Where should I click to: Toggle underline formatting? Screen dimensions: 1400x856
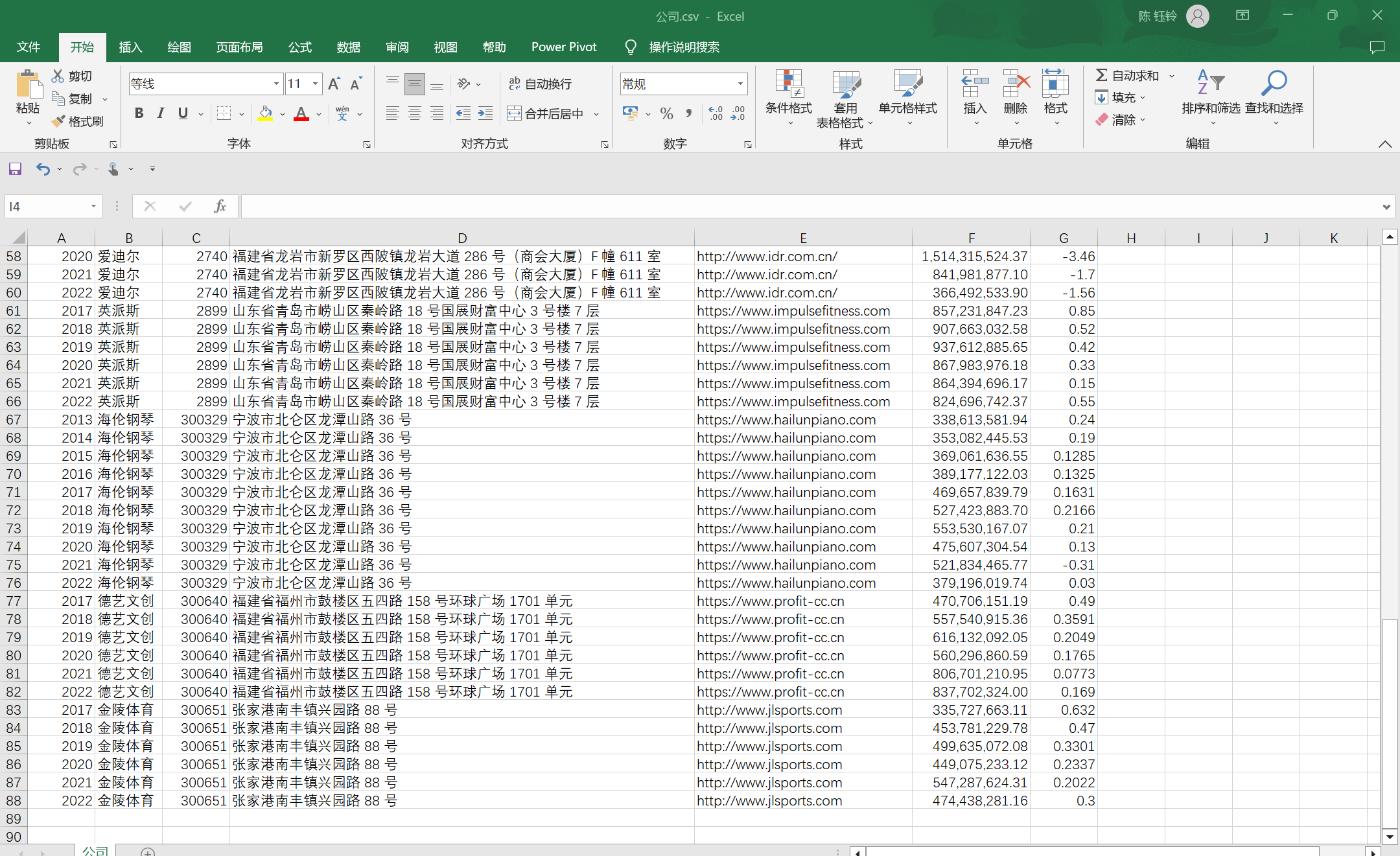point(183,113)
